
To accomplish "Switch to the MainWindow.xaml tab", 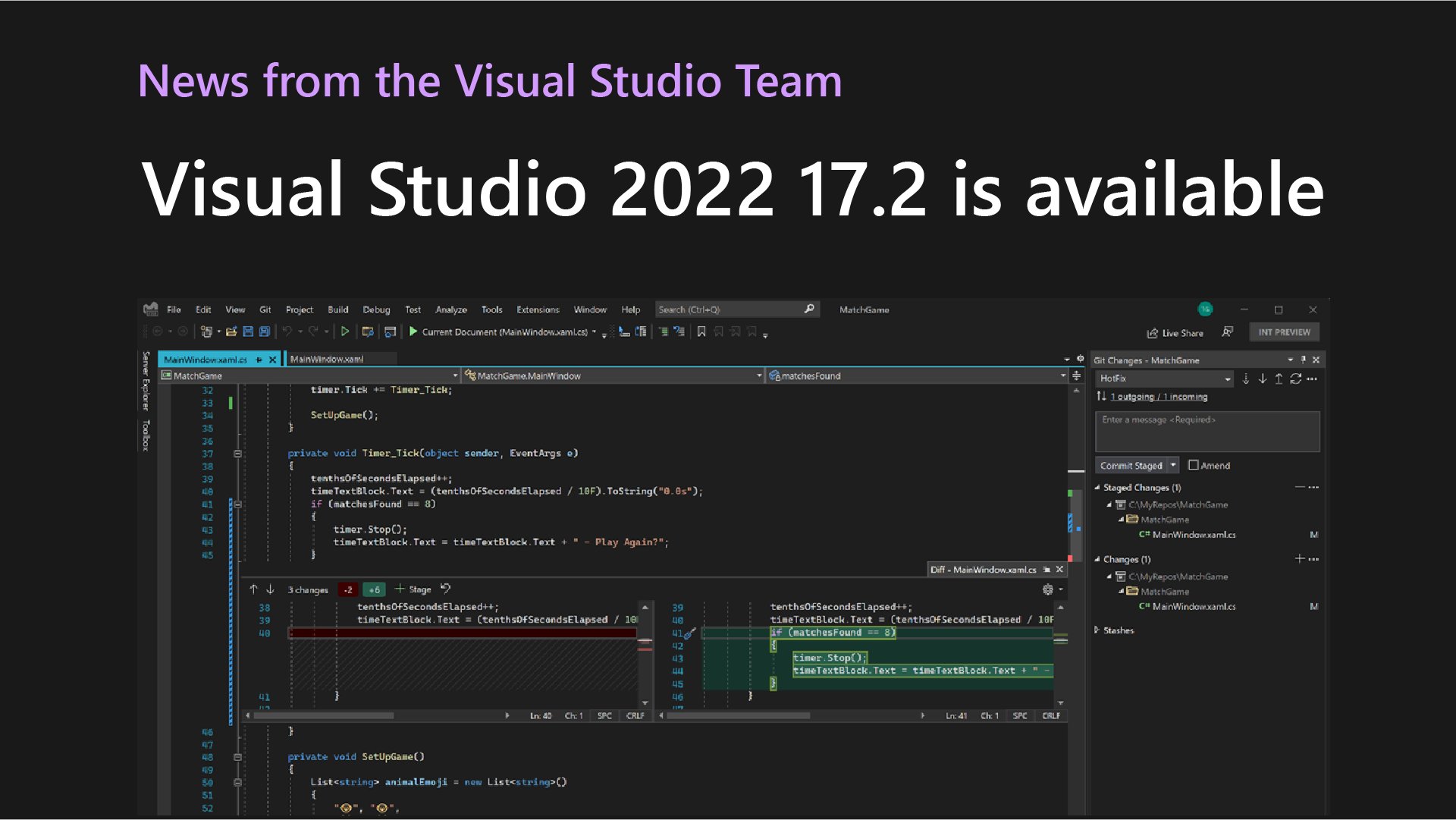I will (328, 358).
